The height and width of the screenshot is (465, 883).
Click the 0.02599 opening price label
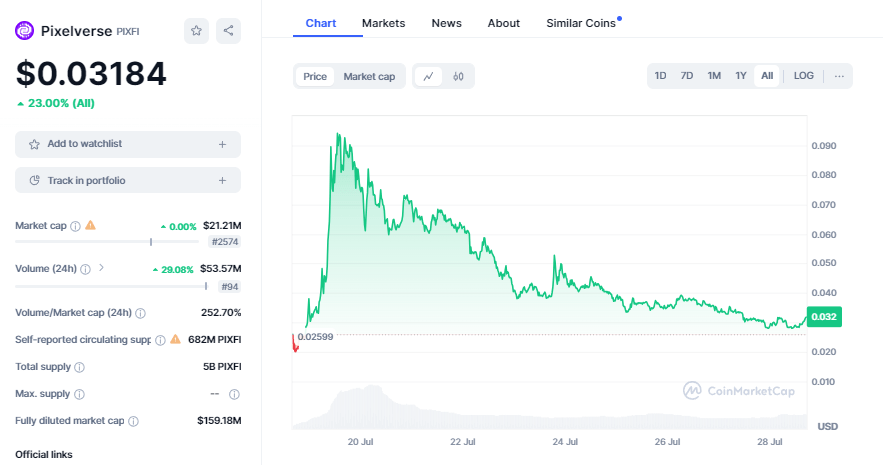click(315, 337)
